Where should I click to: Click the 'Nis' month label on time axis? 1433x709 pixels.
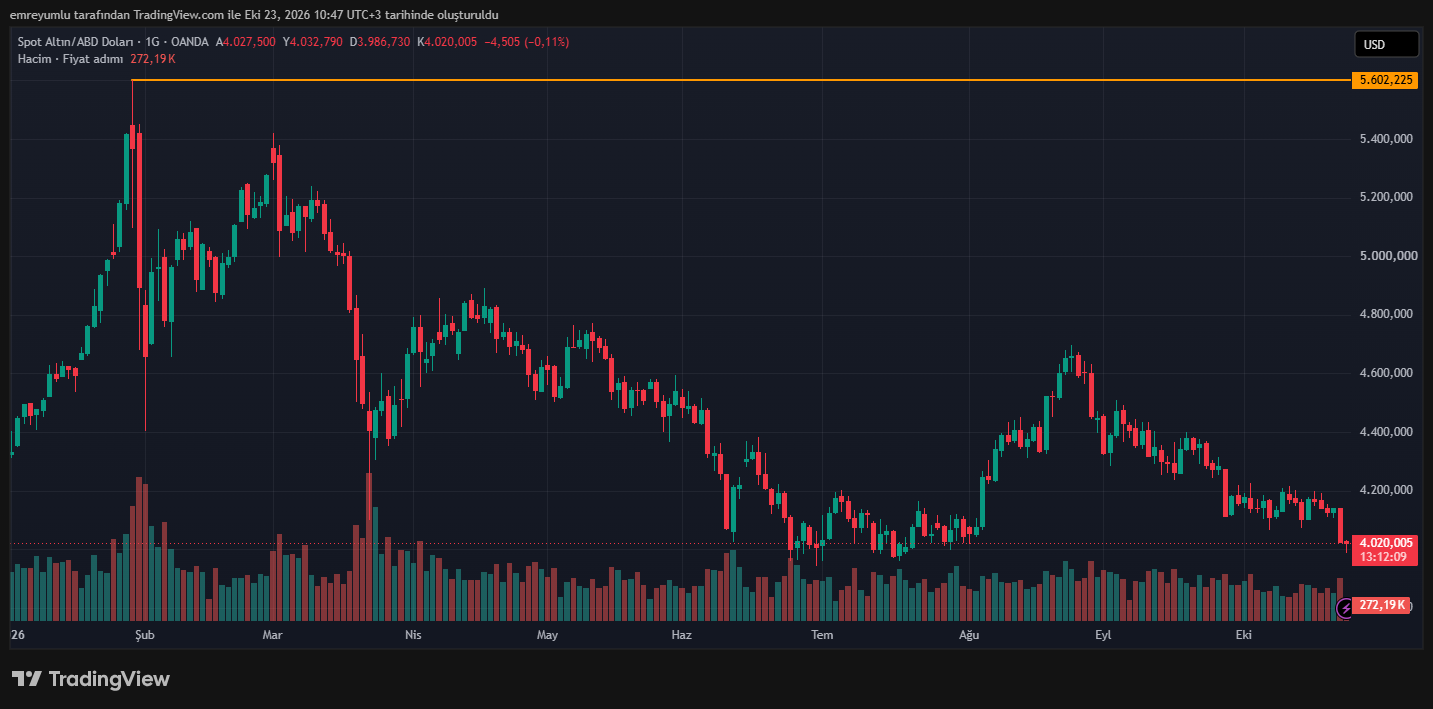pyautogui.click(x=413, y=635)
